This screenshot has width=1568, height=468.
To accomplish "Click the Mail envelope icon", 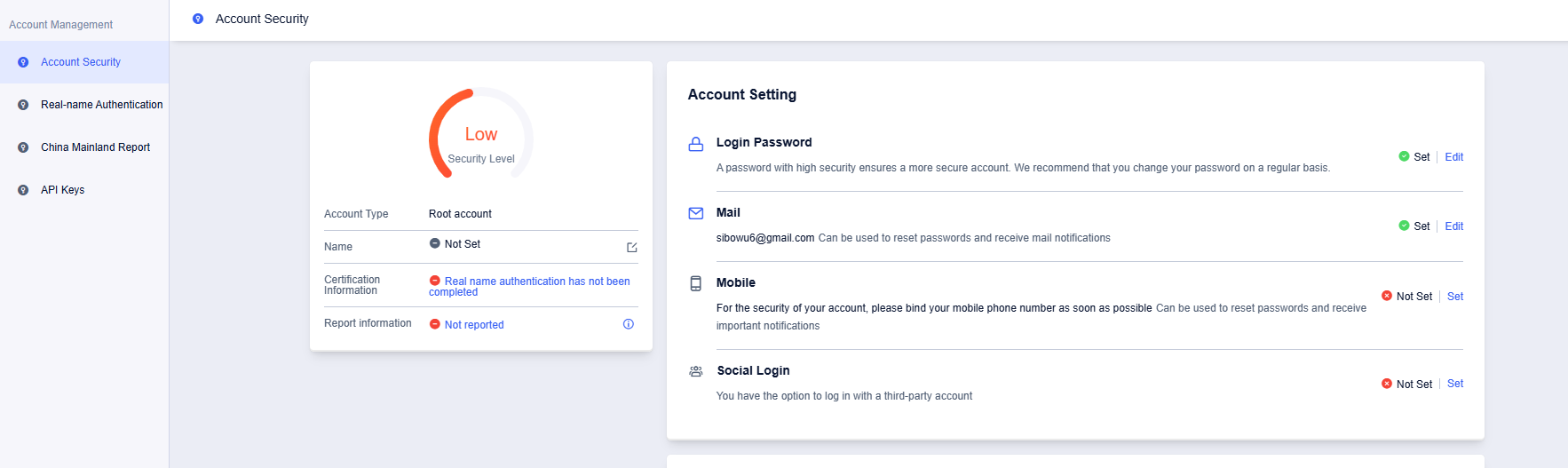I will coord(696,213).
